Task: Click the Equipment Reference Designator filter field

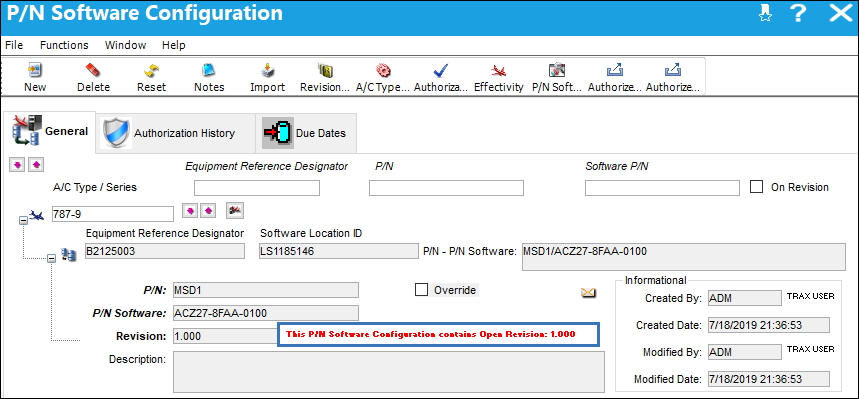Action: point(257,188)
